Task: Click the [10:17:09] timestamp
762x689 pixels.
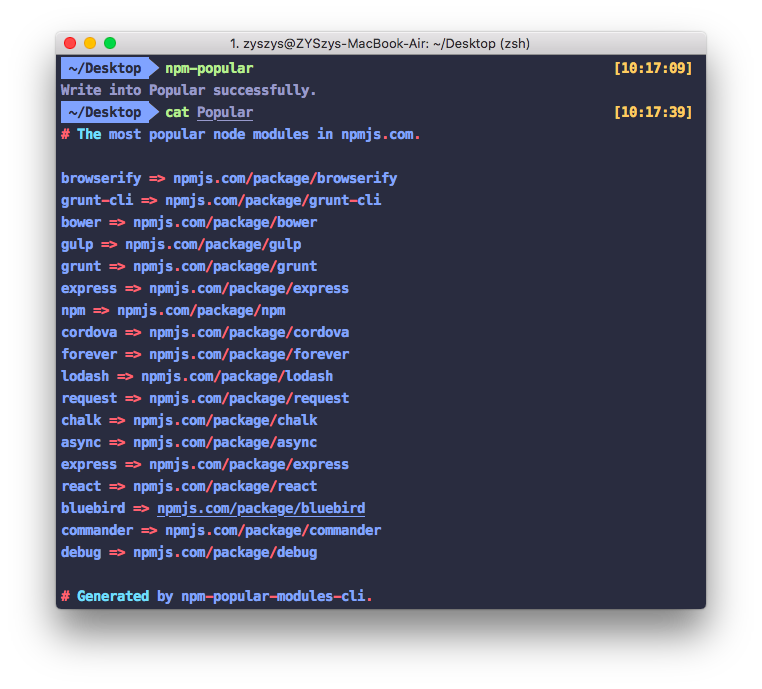Action: click(x=653, y=68)
